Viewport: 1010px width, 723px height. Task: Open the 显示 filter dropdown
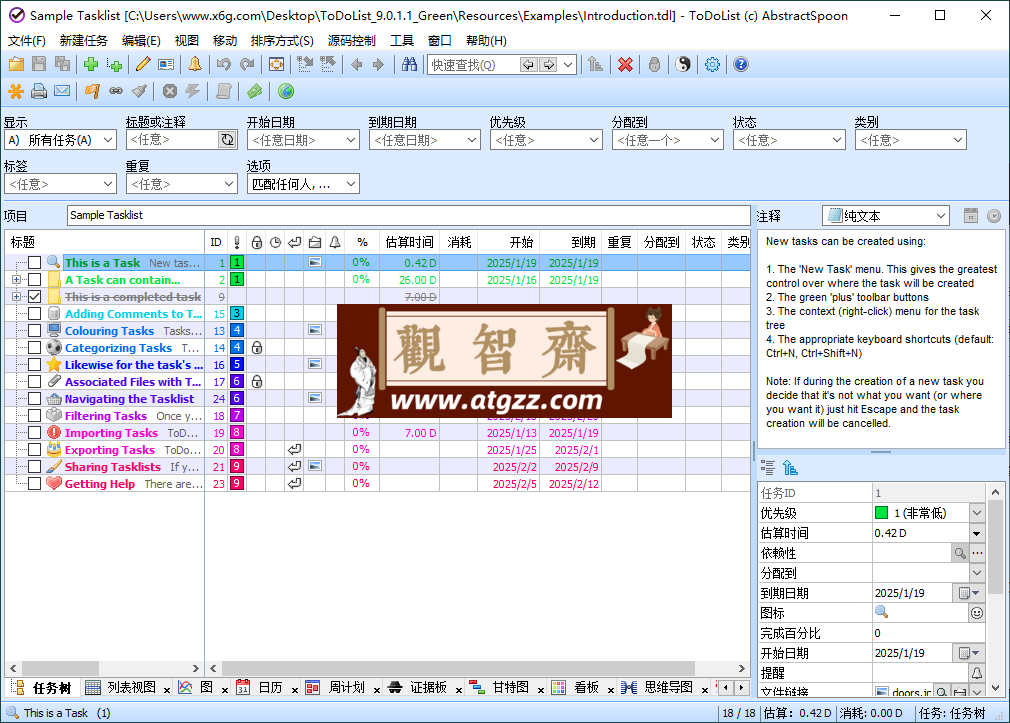click(60, 140)
